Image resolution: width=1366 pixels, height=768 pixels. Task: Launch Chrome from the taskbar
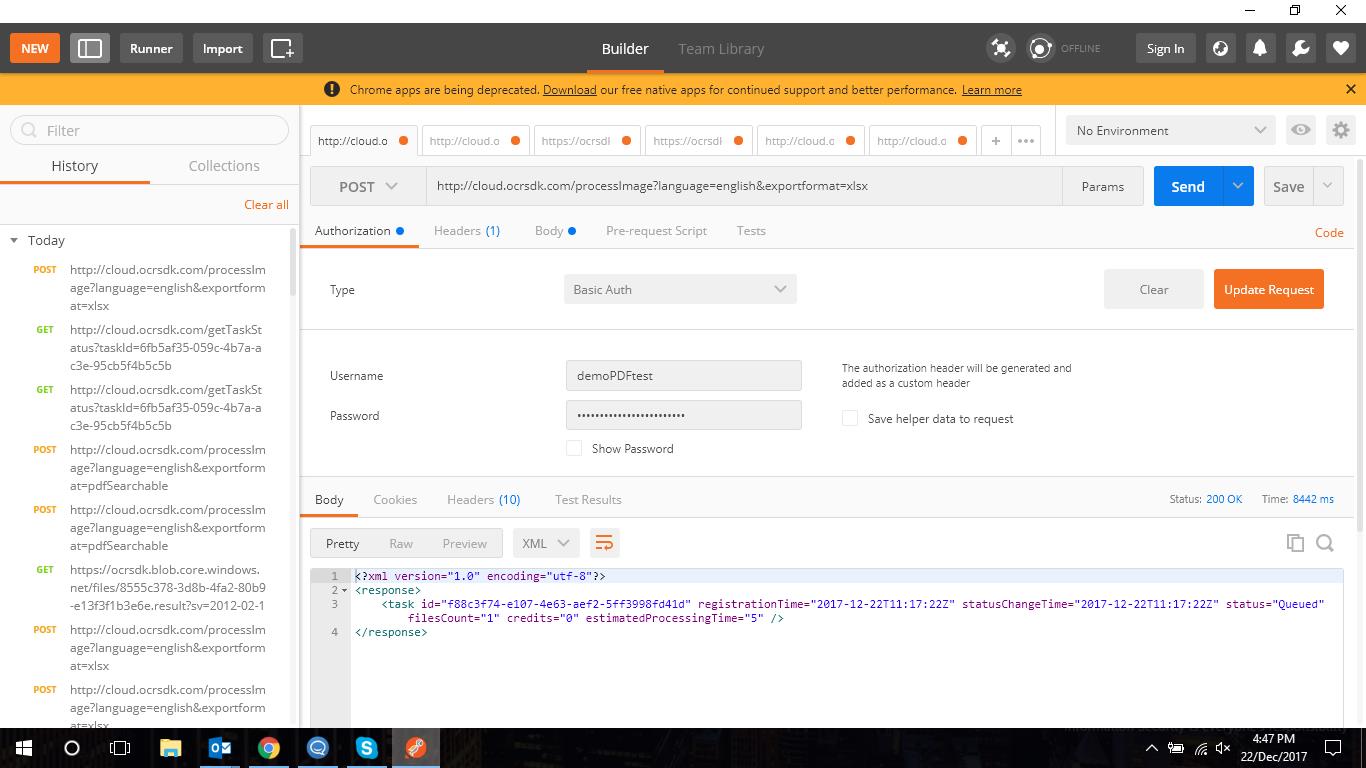[268, 747]
